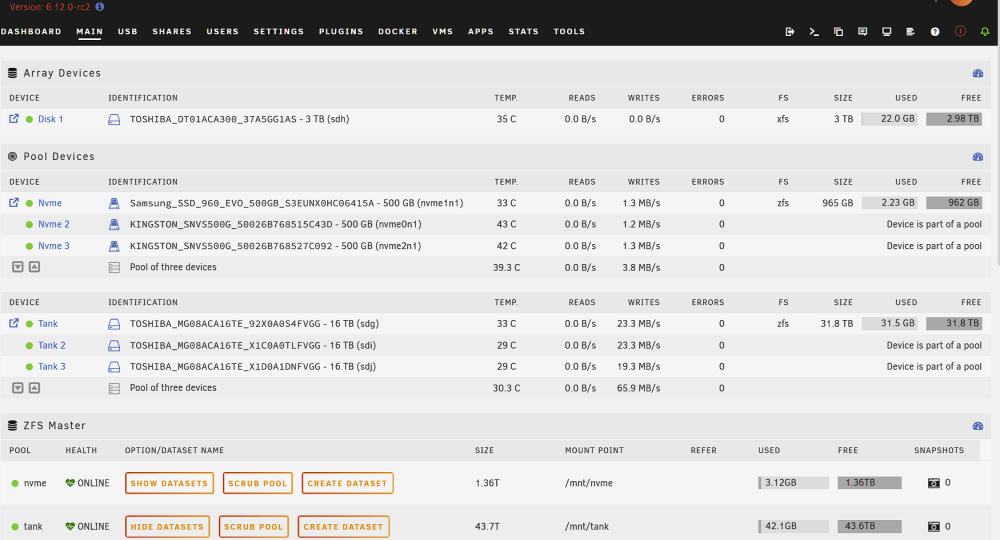Click the system info monitor icon
This screenshot has height=540, width=1000.
(x=886, y=31)
